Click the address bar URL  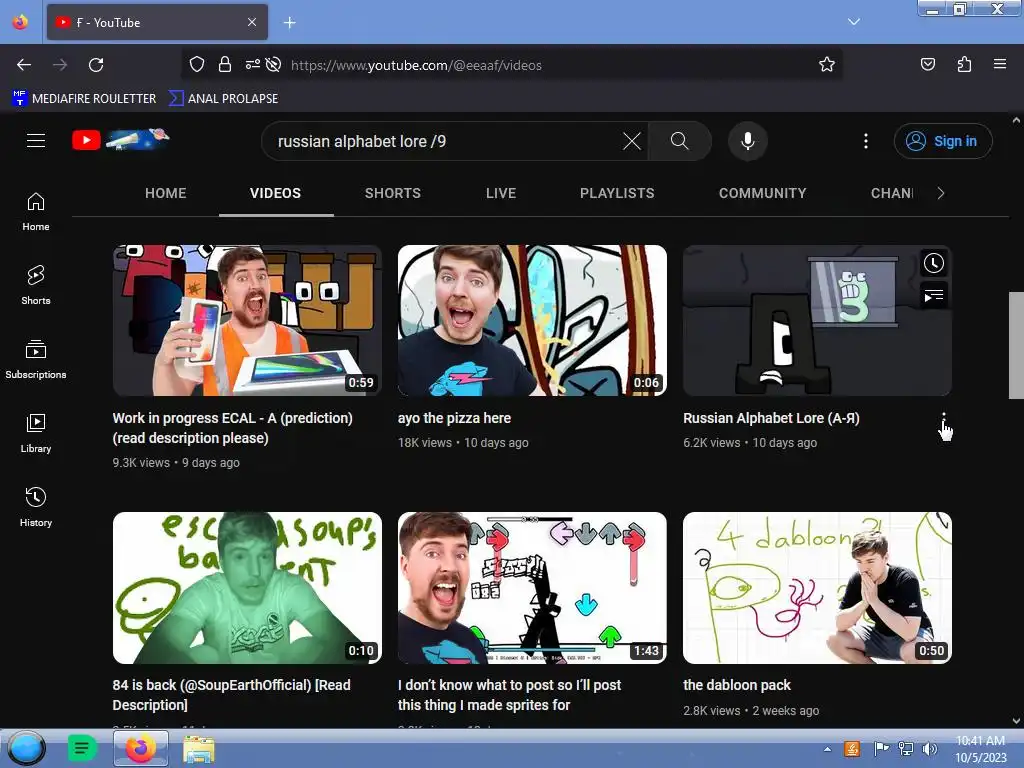point(416,65)
